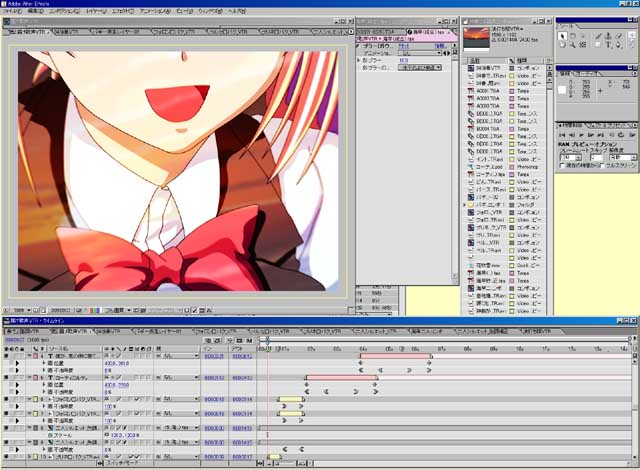
Task: Open the Animation (A) menu
Action: (155, 11)
